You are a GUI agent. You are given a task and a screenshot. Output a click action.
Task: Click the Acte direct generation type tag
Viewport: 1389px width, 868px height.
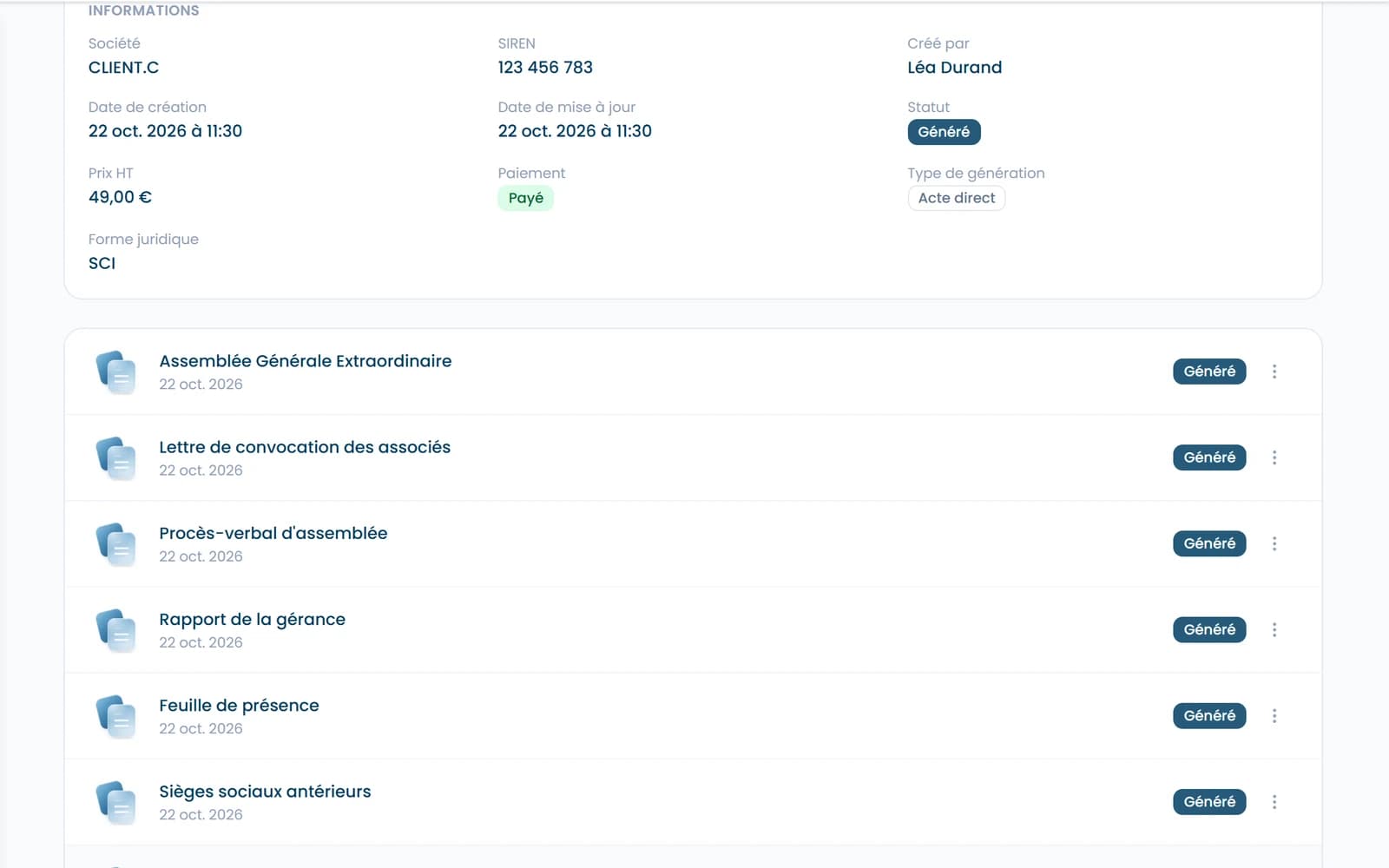[x=957, y=198]
